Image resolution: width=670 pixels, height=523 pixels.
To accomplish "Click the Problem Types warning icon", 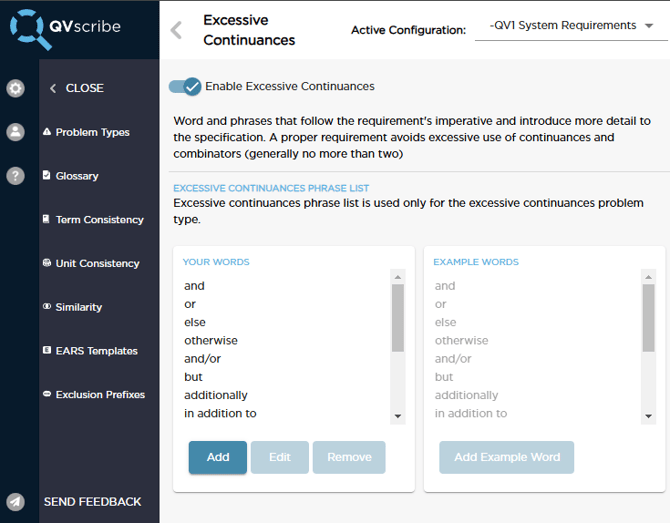I will click(x=47, y=132).
